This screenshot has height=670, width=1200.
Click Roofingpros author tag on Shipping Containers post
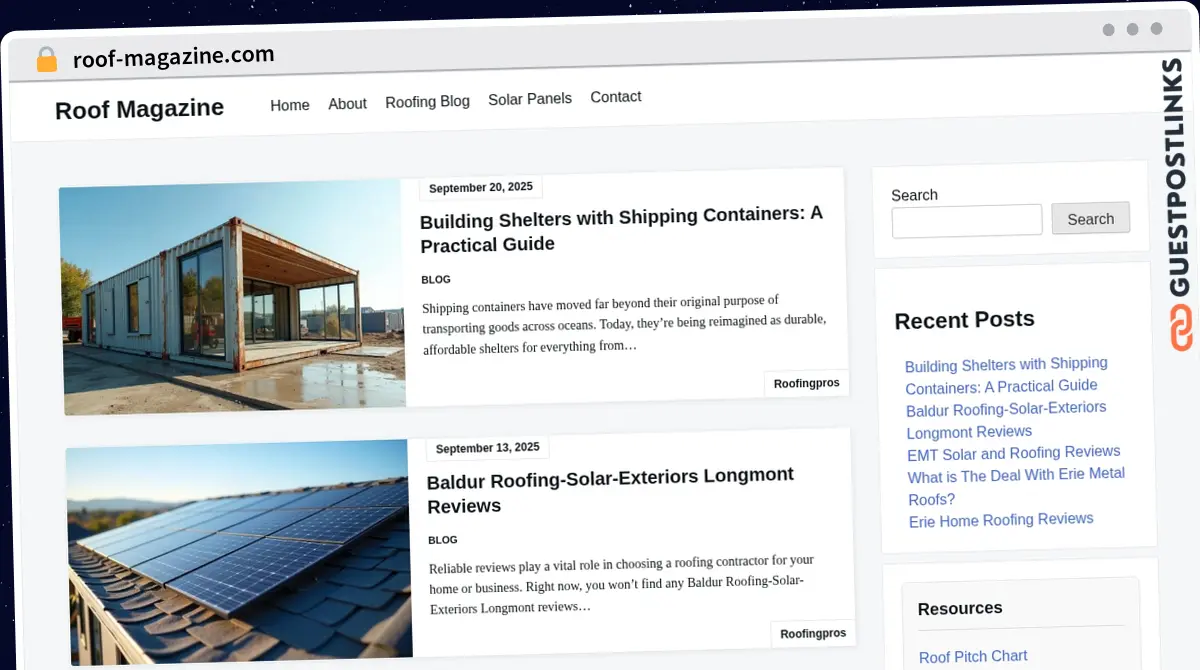click(807, 383)
